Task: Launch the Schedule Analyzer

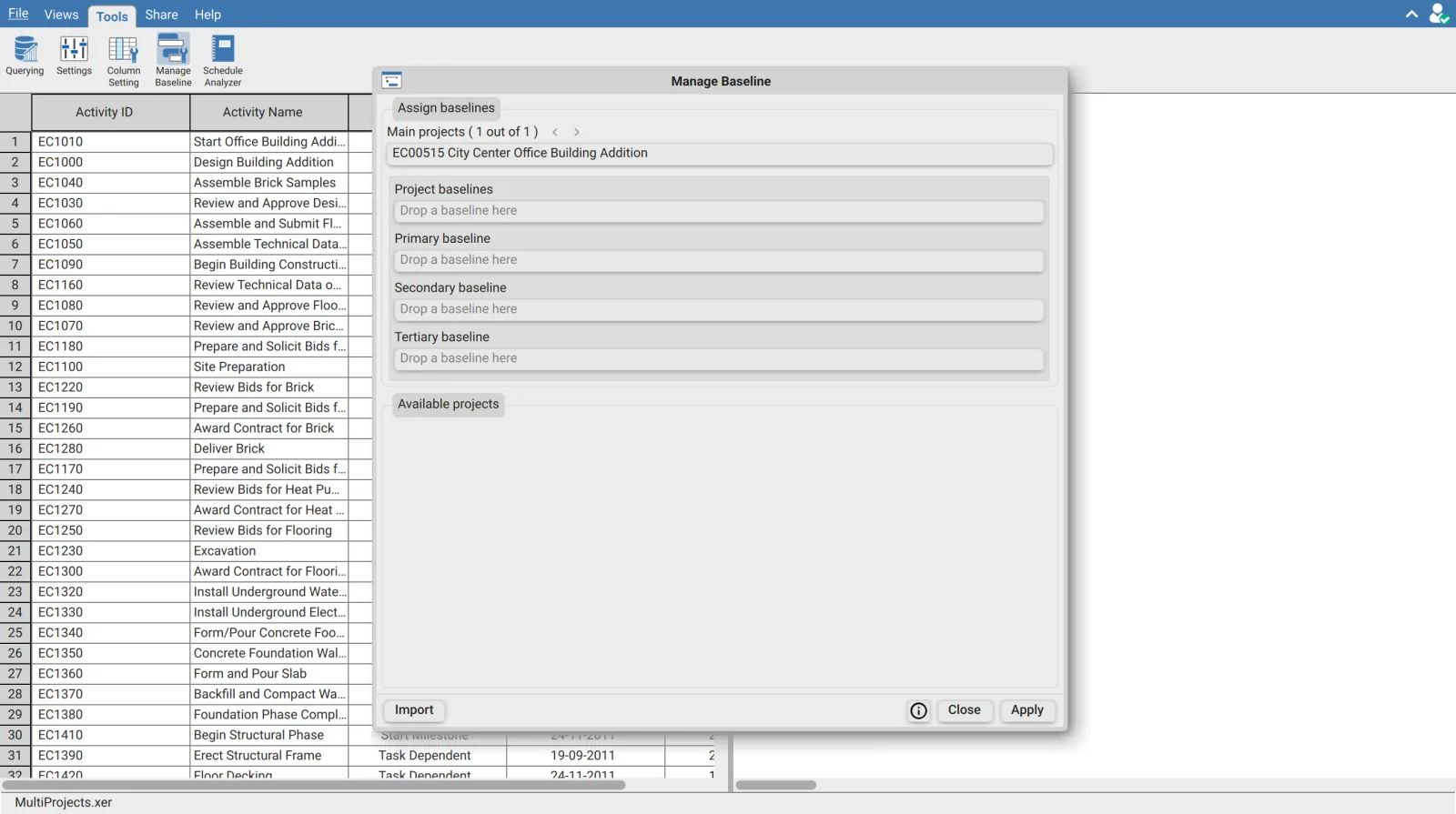Action: click(x=223, y=61)
